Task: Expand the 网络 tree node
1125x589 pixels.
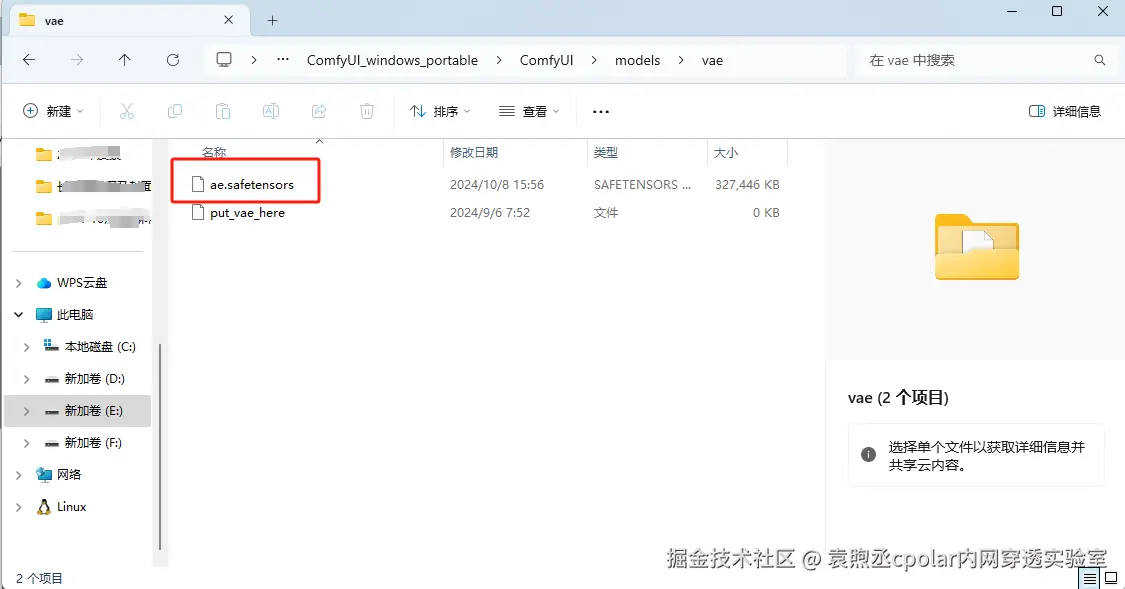Action: tap(19, 475)
